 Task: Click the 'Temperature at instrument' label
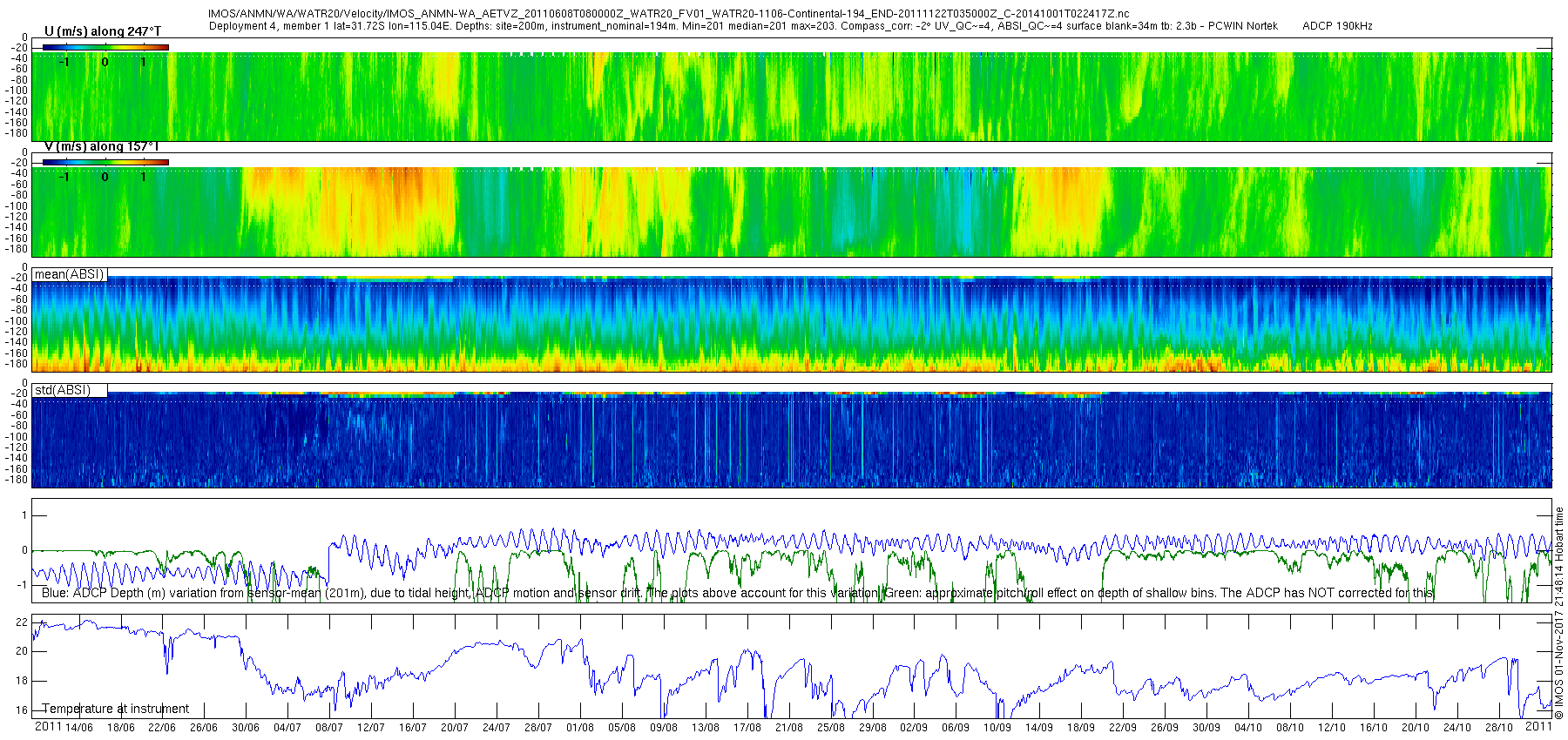116,709
